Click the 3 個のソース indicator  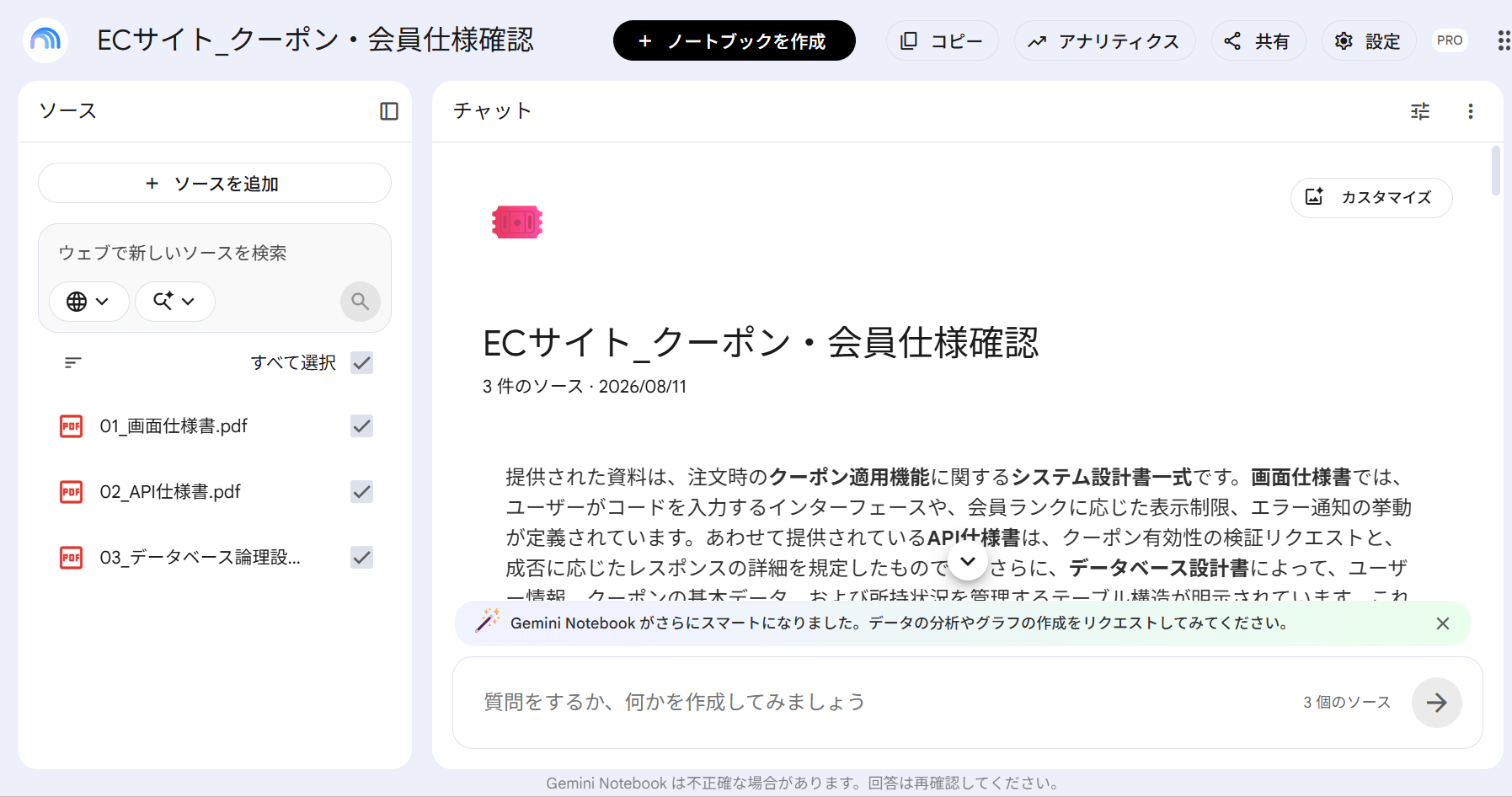[1347, 703]
